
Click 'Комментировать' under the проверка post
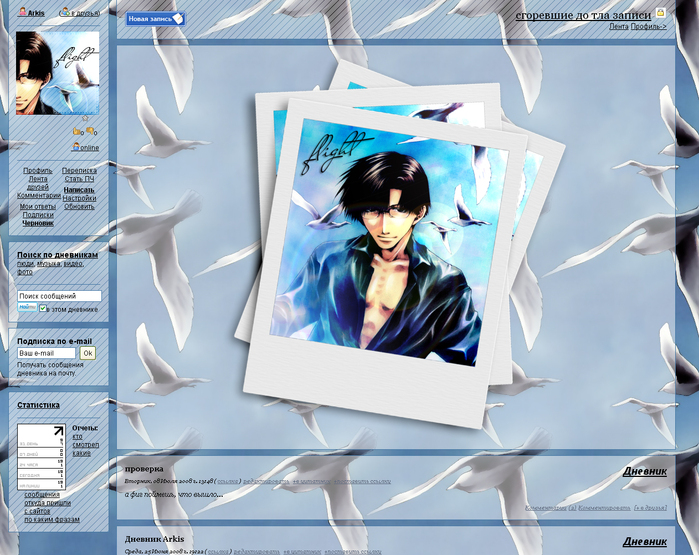tap(604, 508)
